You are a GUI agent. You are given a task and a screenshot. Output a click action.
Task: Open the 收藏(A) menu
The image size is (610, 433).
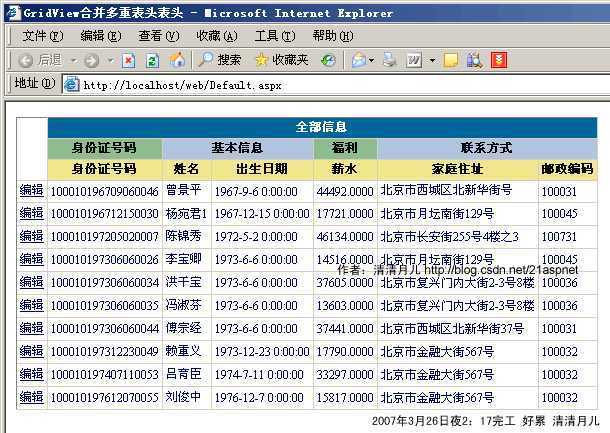[217, 36]
